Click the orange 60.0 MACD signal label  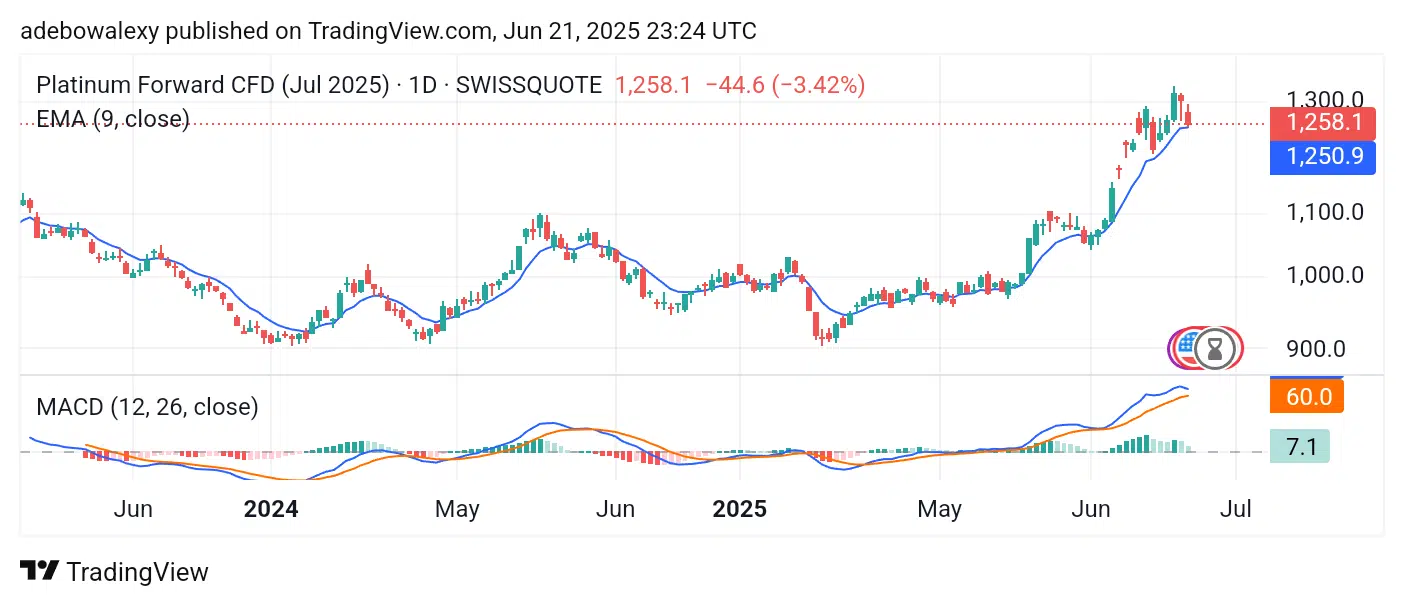click(x=1307, y=396)
